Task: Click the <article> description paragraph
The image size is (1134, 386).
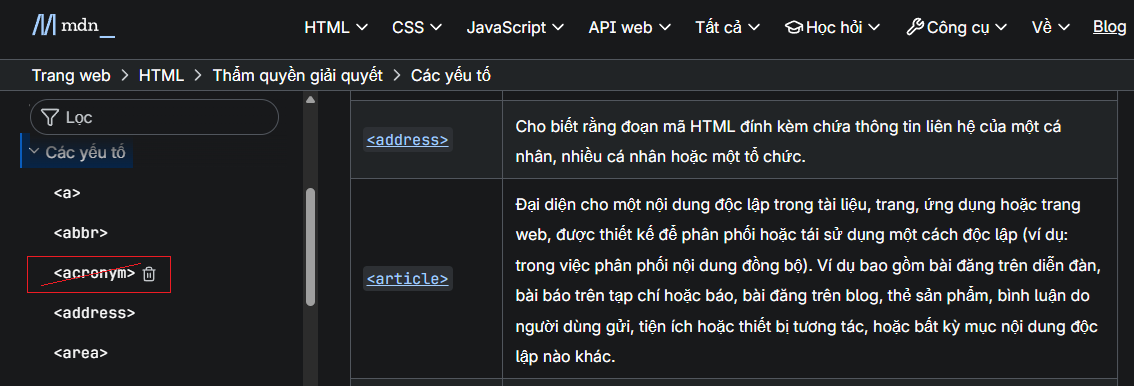Action: tap(807, 280)
